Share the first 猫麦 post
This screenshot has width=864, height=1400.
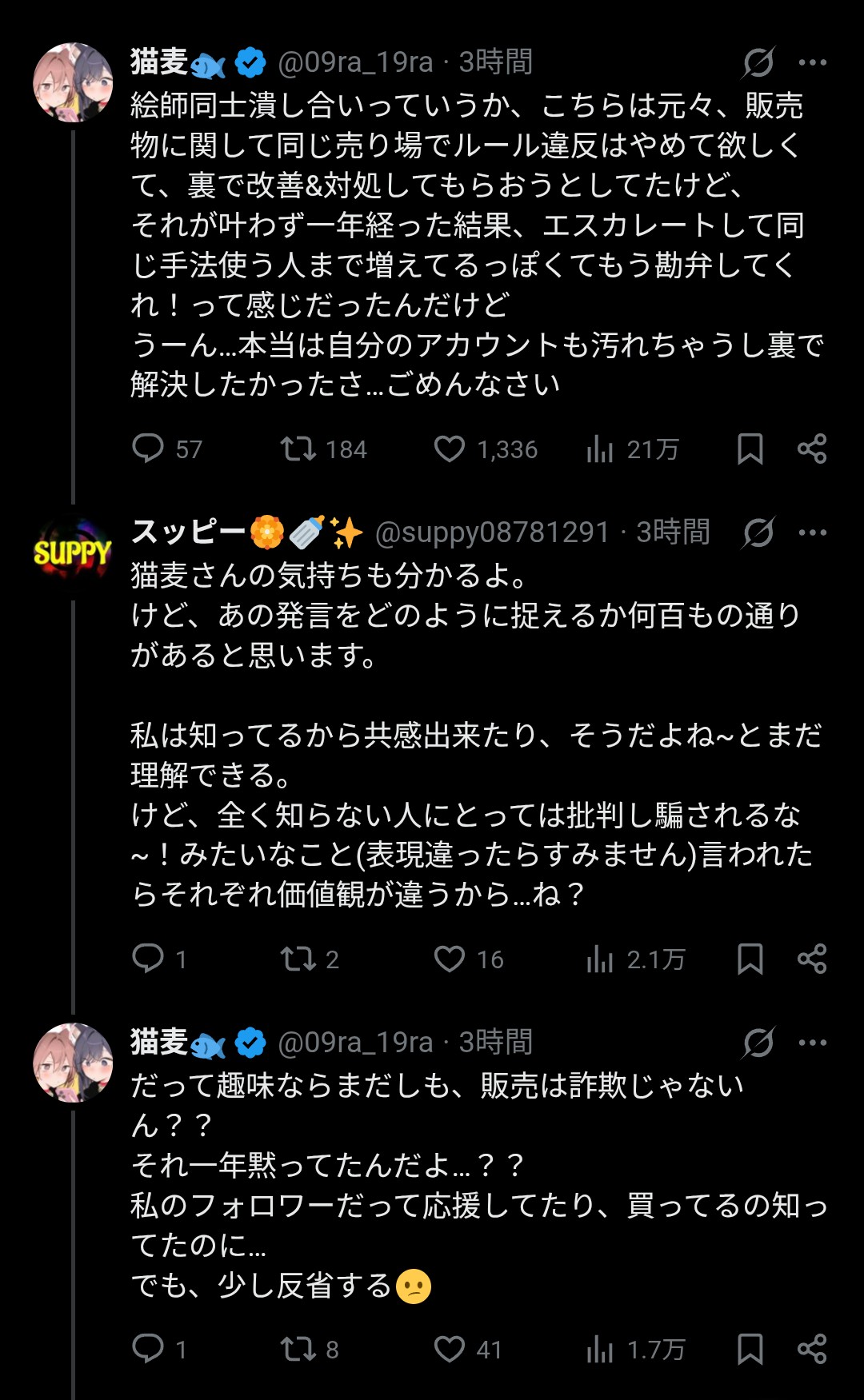pyautogui.click(x=812, y=449)
